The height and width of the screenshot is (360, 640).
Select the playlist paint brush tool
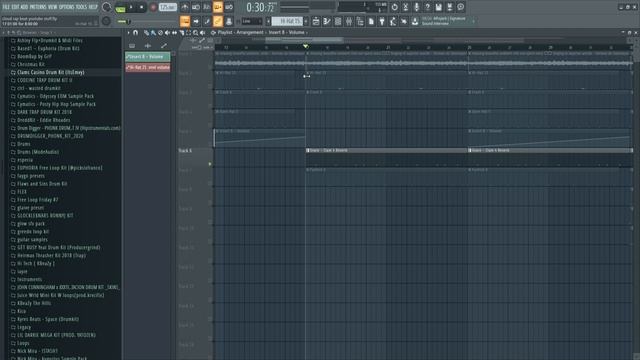click(153, 33)
